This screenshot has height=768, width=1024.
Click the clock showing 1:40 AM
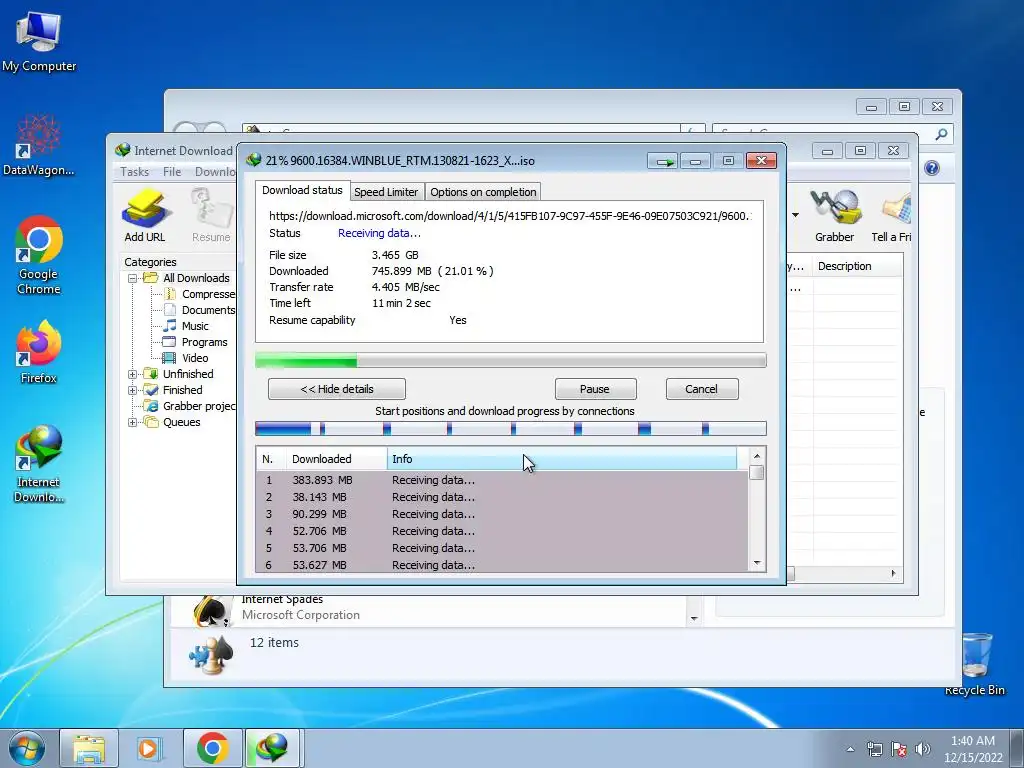pyautogui.click(x=973, y=741)
